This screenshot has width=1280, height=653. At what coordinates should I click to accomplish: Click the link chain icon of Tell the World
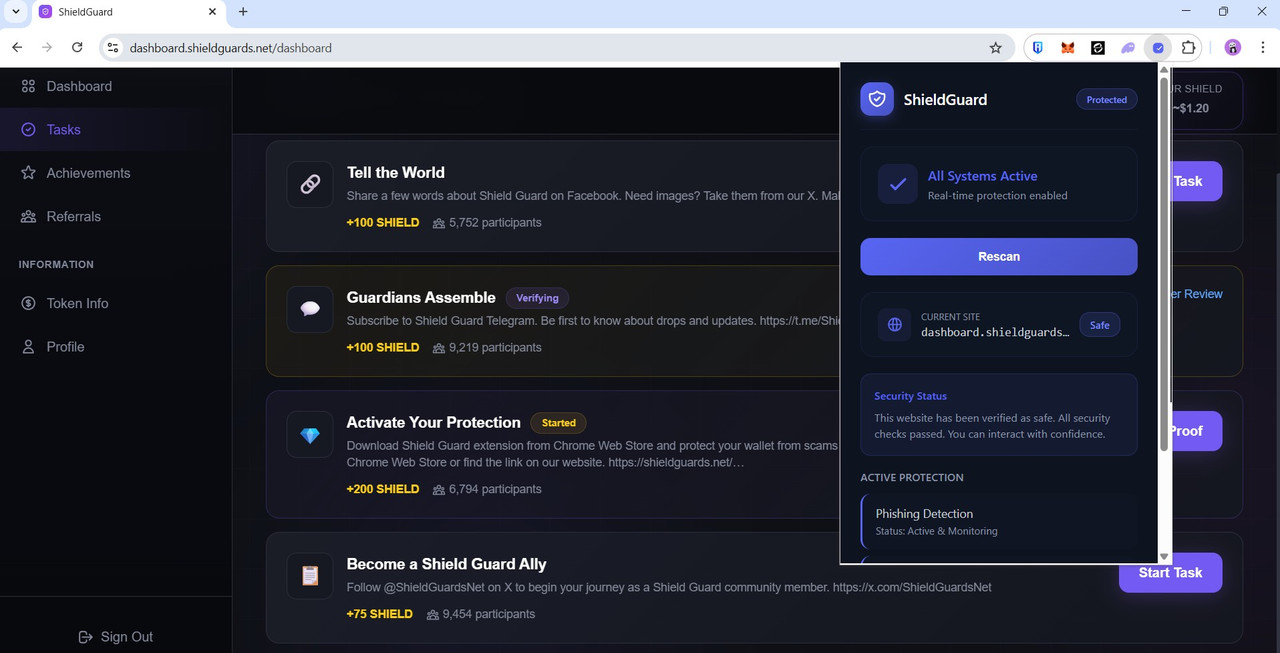coord(310,185)
